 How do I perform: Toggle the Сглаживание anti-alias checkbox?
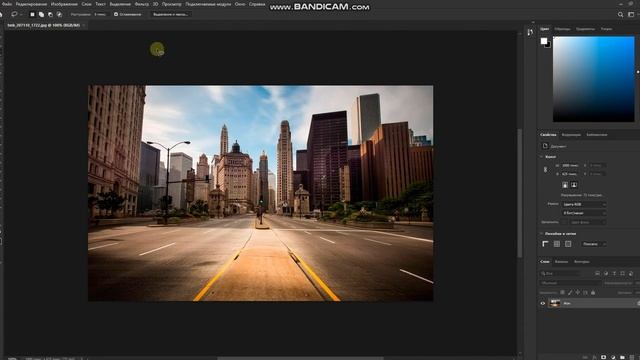pyautogui.click(x=116, y=14)
